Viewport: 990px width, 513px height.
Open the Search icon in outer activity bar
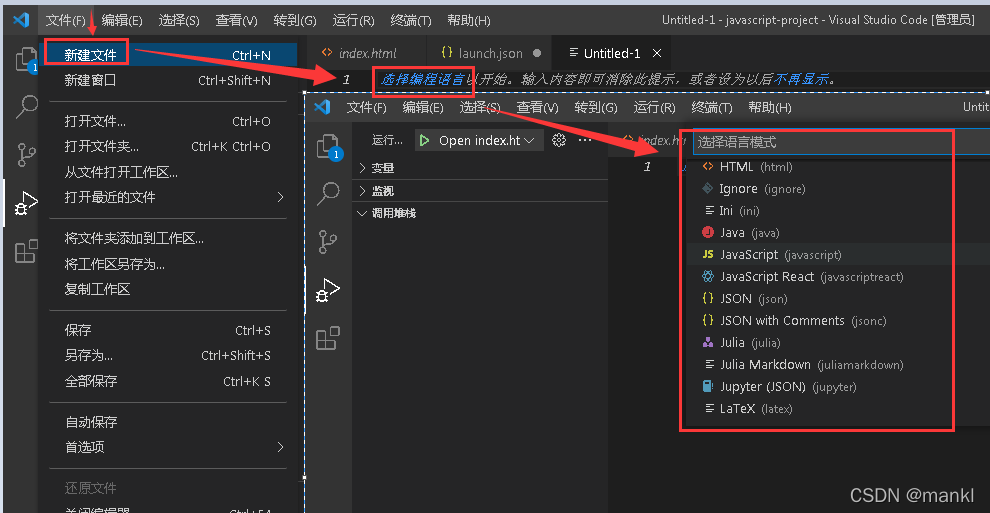pyautogui.click(x=27, y=107)
